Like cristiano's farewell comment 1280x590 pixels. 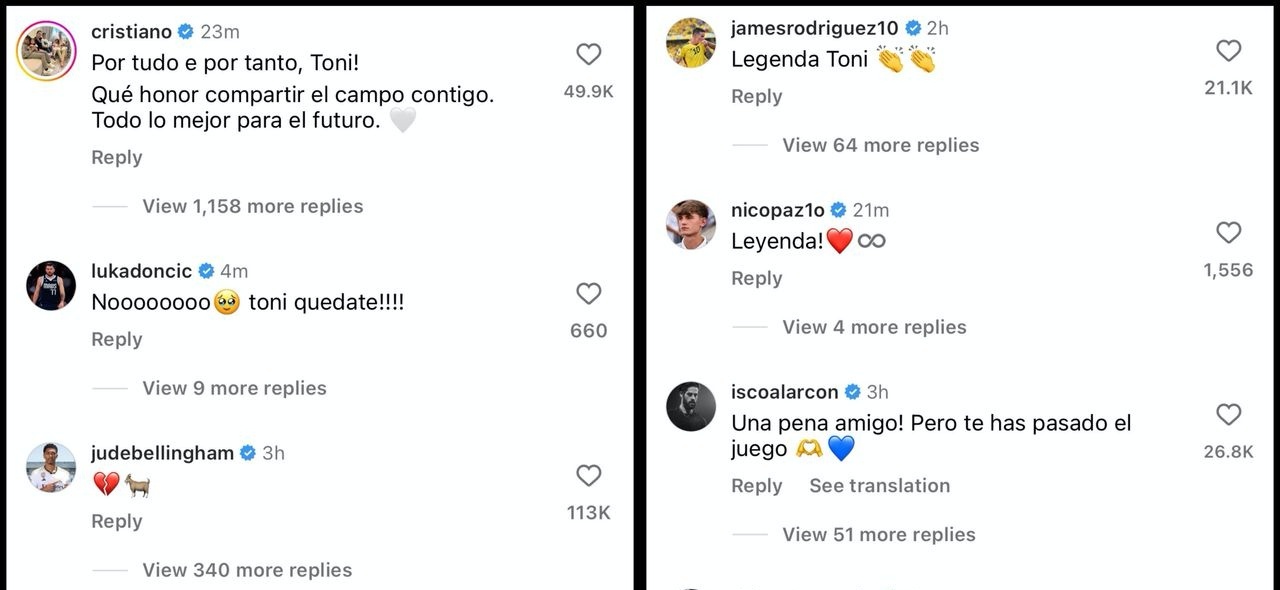click(588, 54)
